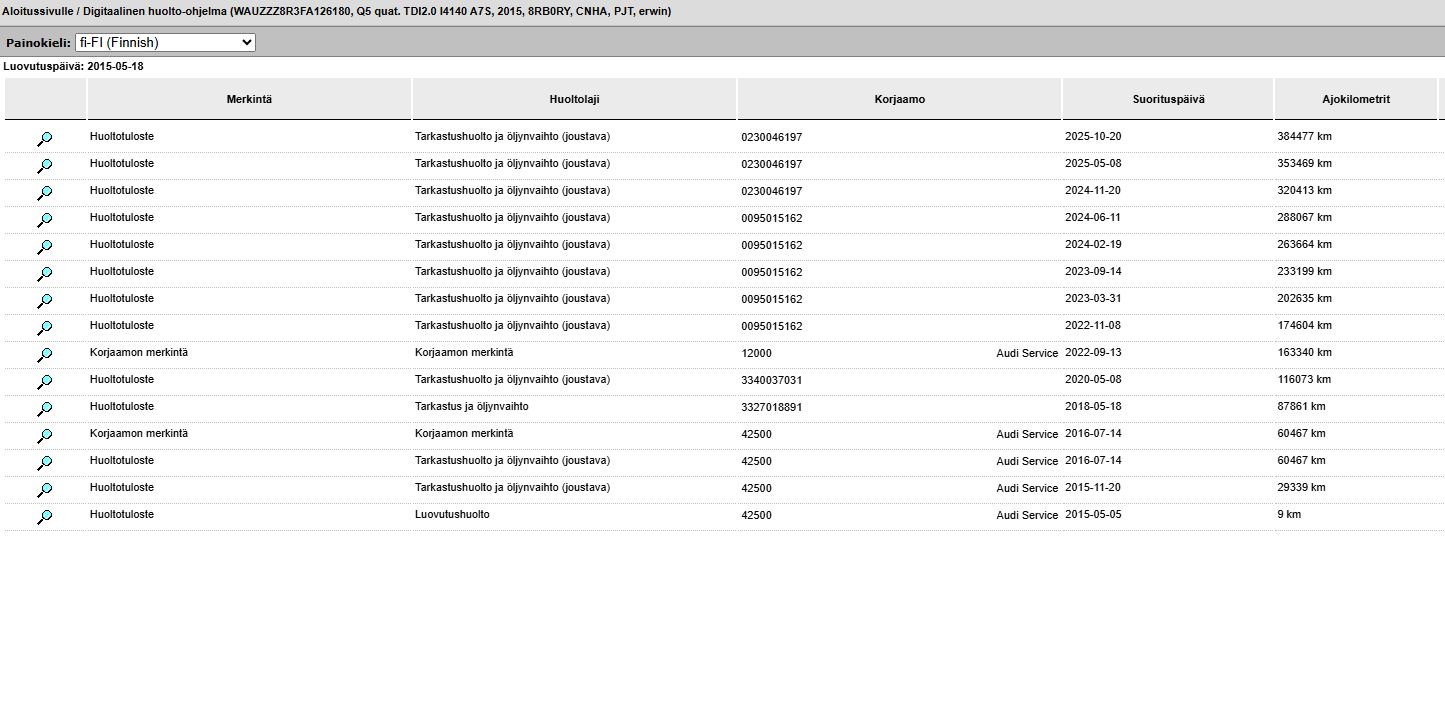Select the Korjaamo column header
This screenshot has width=1445, height=710.
899,99
